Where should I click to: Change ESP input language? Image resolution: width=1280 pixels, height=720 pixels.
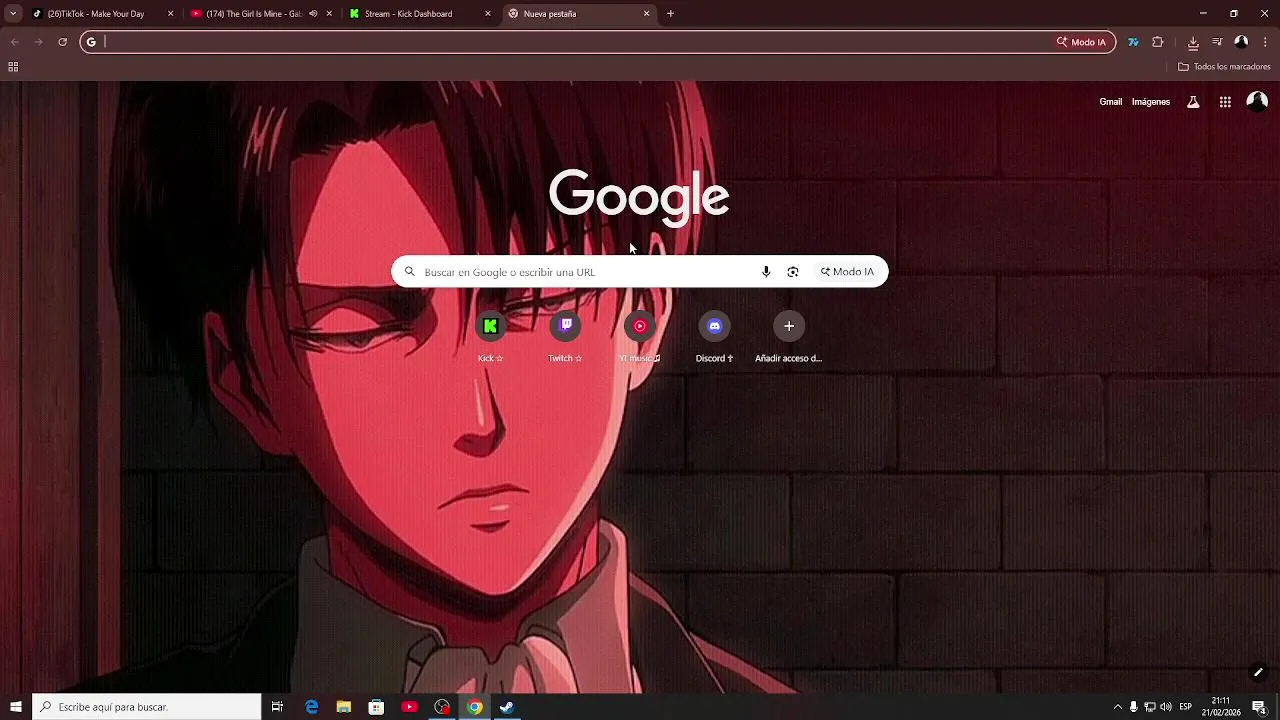1186,707
